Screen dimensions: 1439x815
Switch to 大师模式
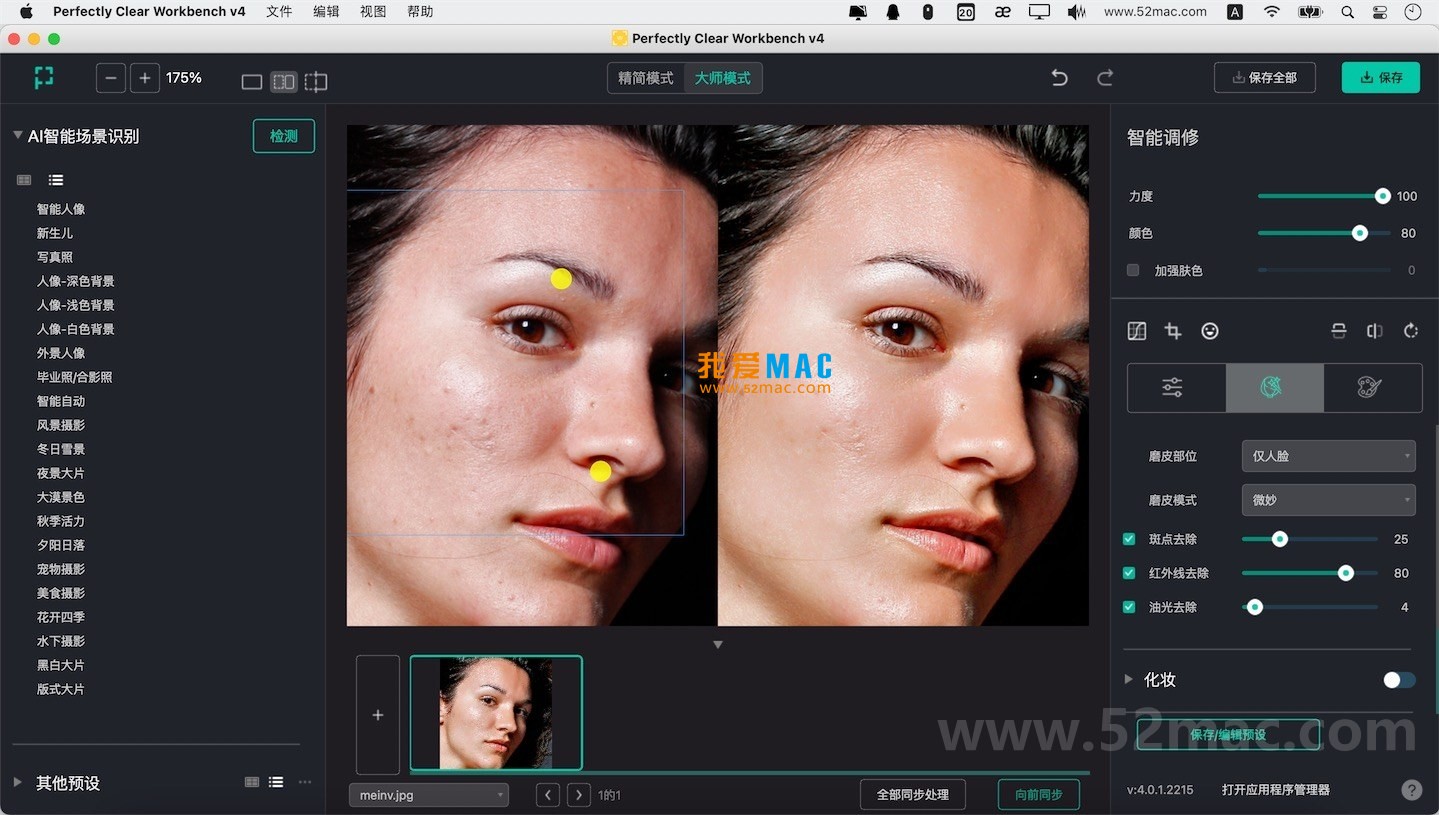(x=723, y=78)
